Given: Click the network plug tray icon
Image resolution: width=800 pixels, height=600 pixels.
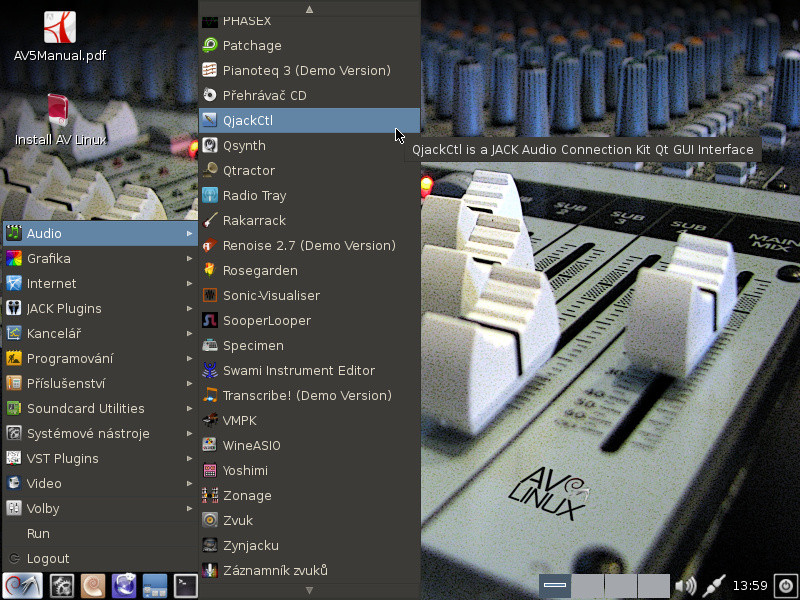Looking at the screenshot, I should point(713,585).
